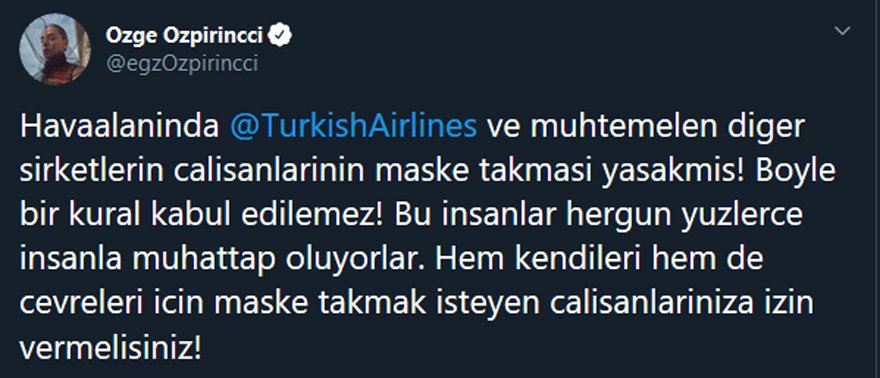Click the word Havaalaninda in the tweet
The image size is (880, 378).
pos(120,128)
